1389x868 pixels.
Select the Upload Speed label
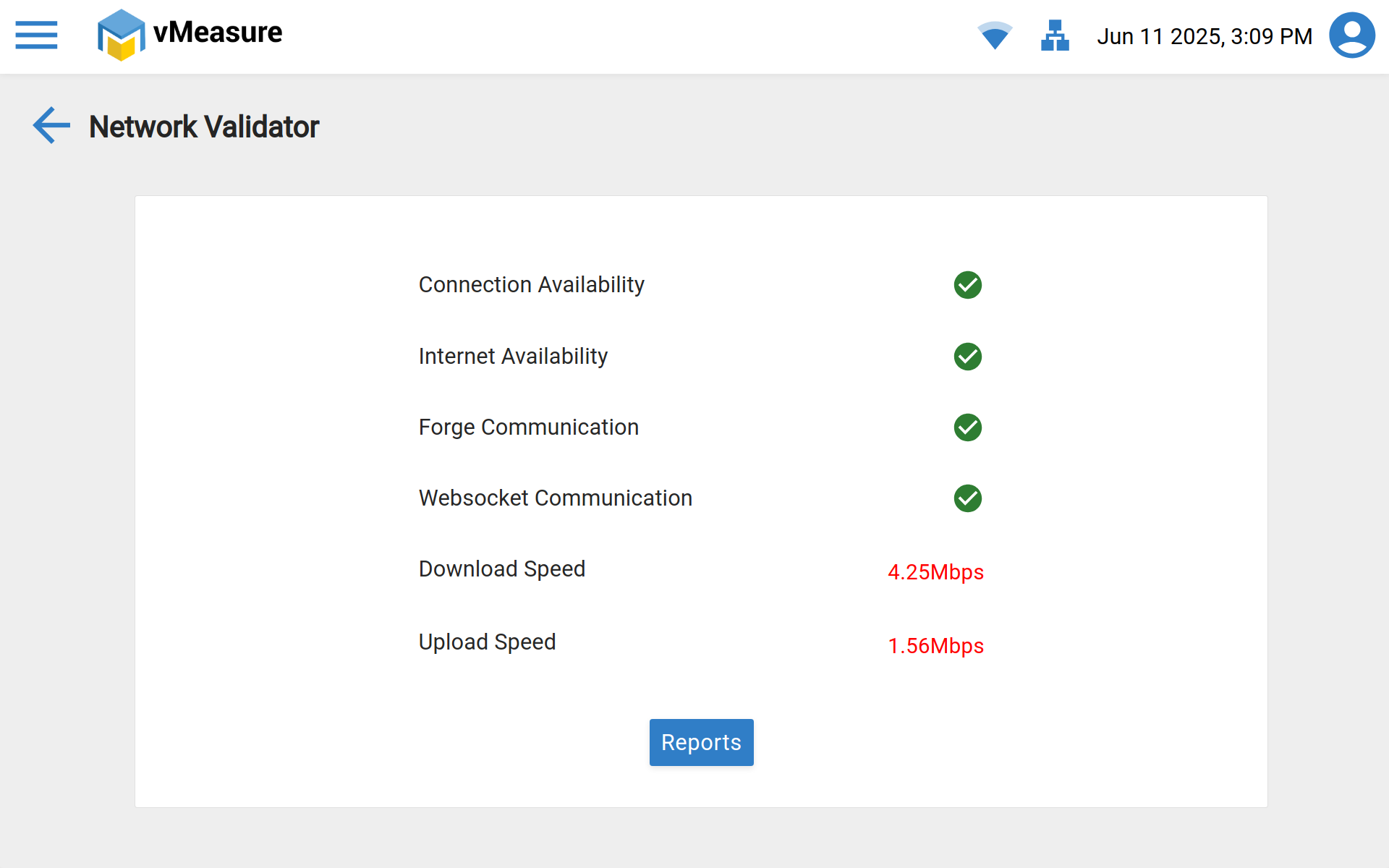coord(487,642)
